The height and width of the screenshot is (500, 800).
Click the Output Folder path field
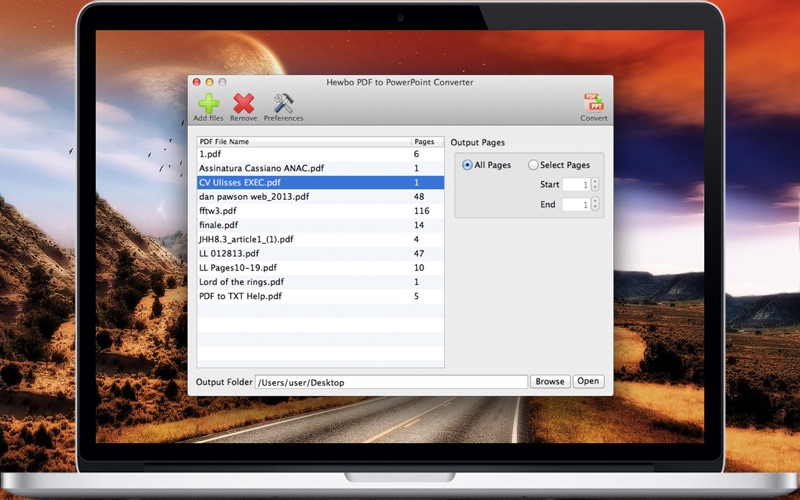[x=391, y=382]
